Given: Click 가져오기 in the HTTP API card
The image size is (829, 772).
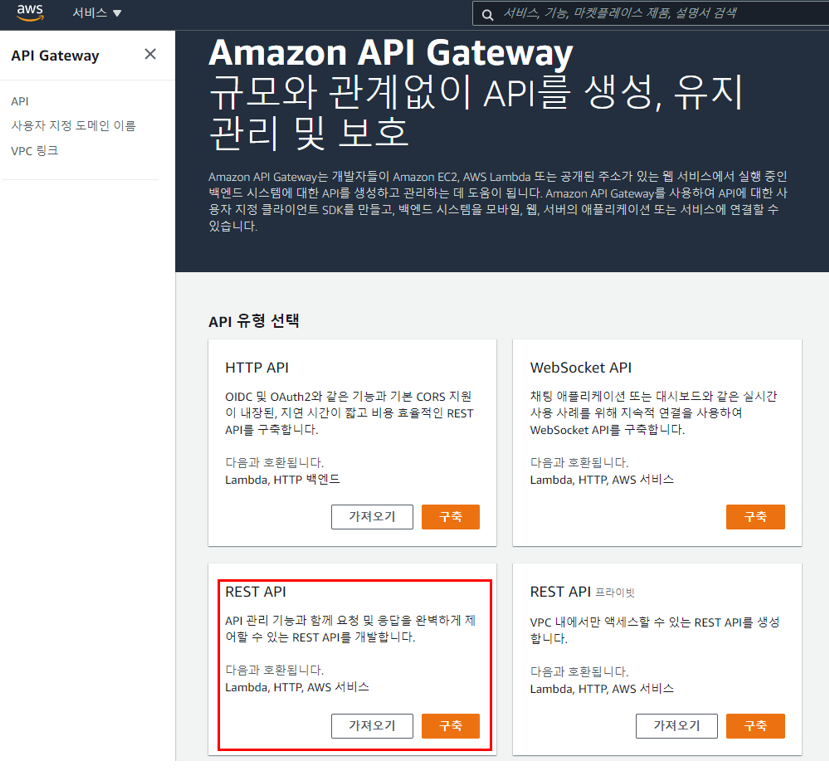Looking at the screenshot, I should (x=372, y=517).
